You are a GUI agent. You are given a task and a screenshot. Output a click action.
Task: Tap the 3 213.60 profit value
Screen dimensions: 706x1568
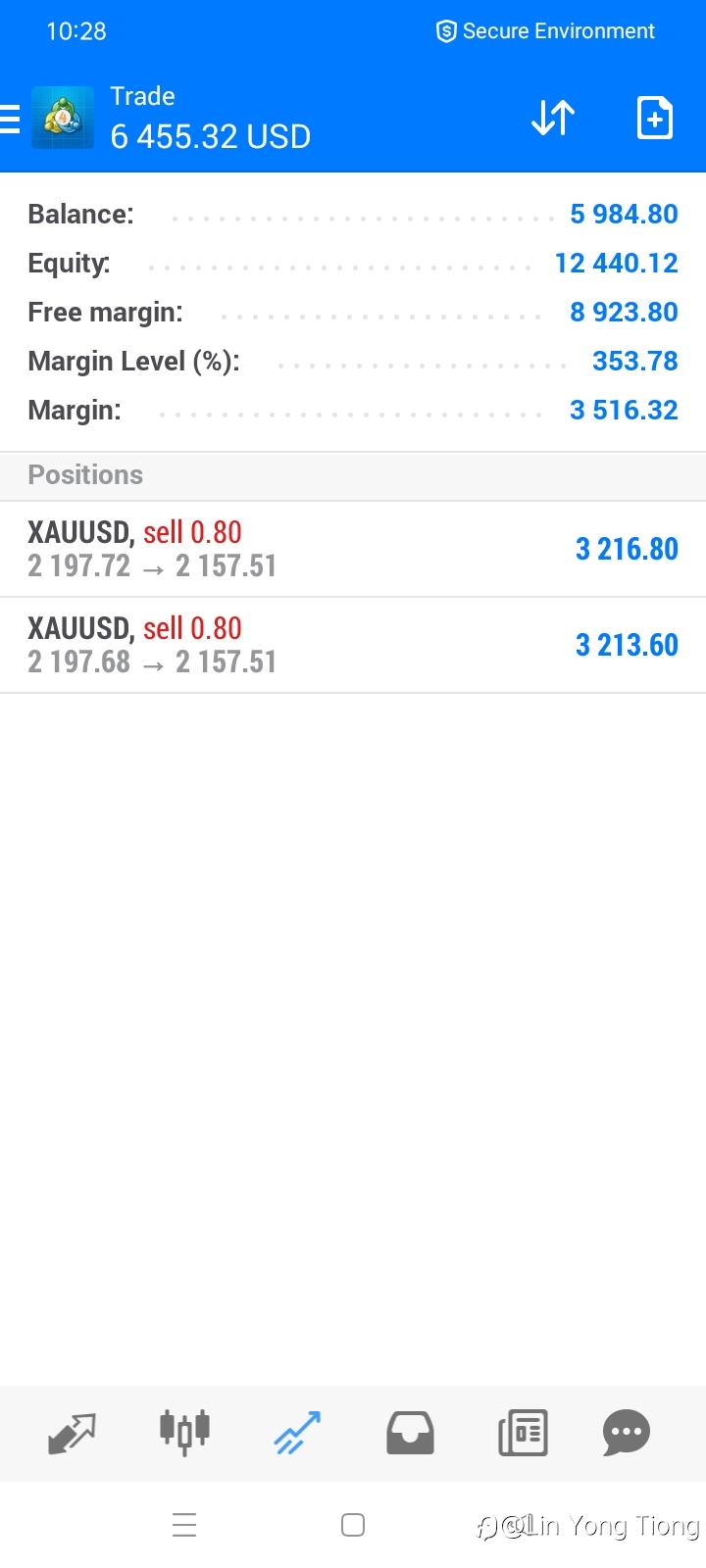[x=627, y=645]
